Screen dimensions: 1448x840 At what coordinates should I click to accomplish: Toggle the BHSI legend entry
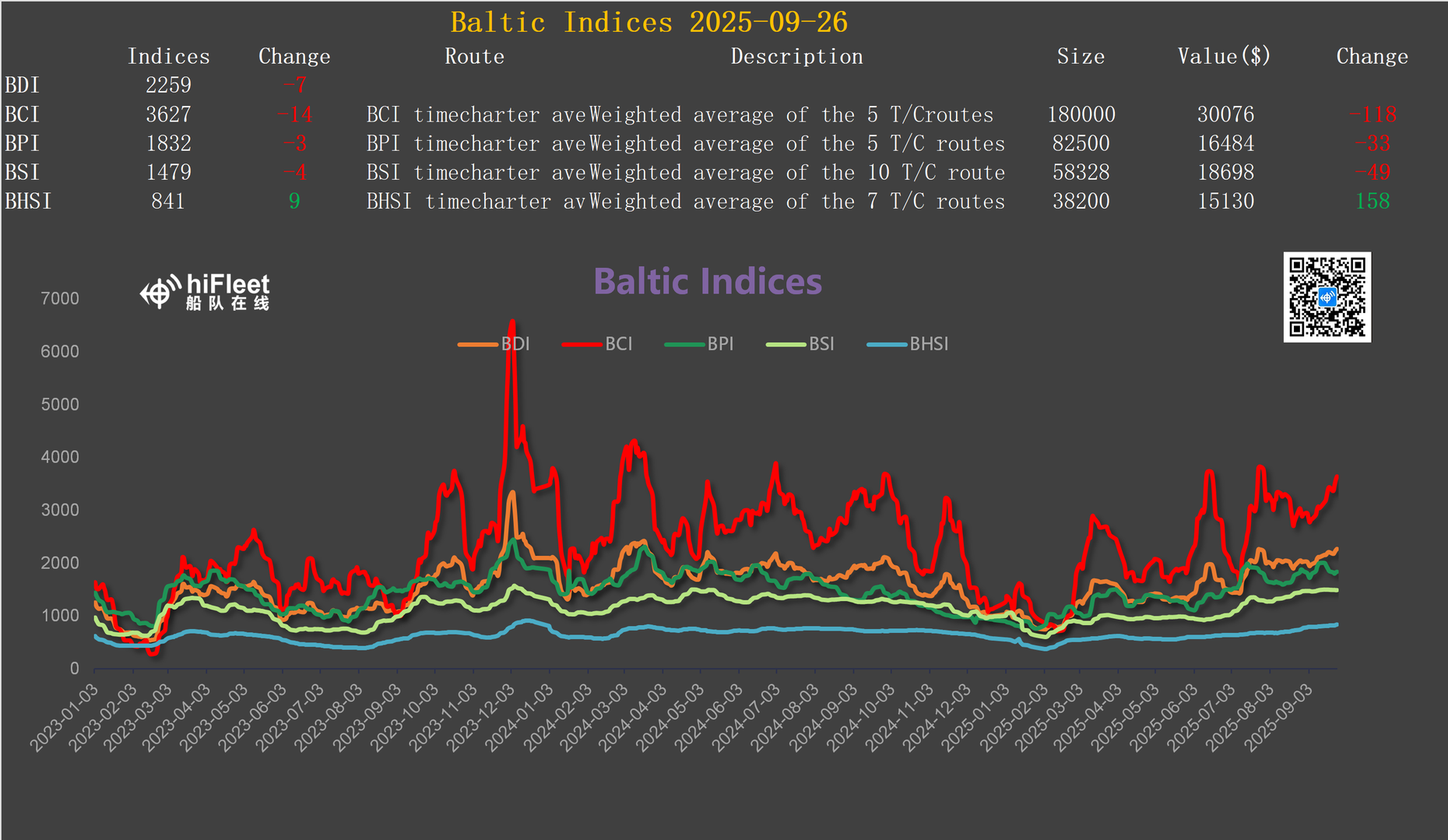[909, 344]
